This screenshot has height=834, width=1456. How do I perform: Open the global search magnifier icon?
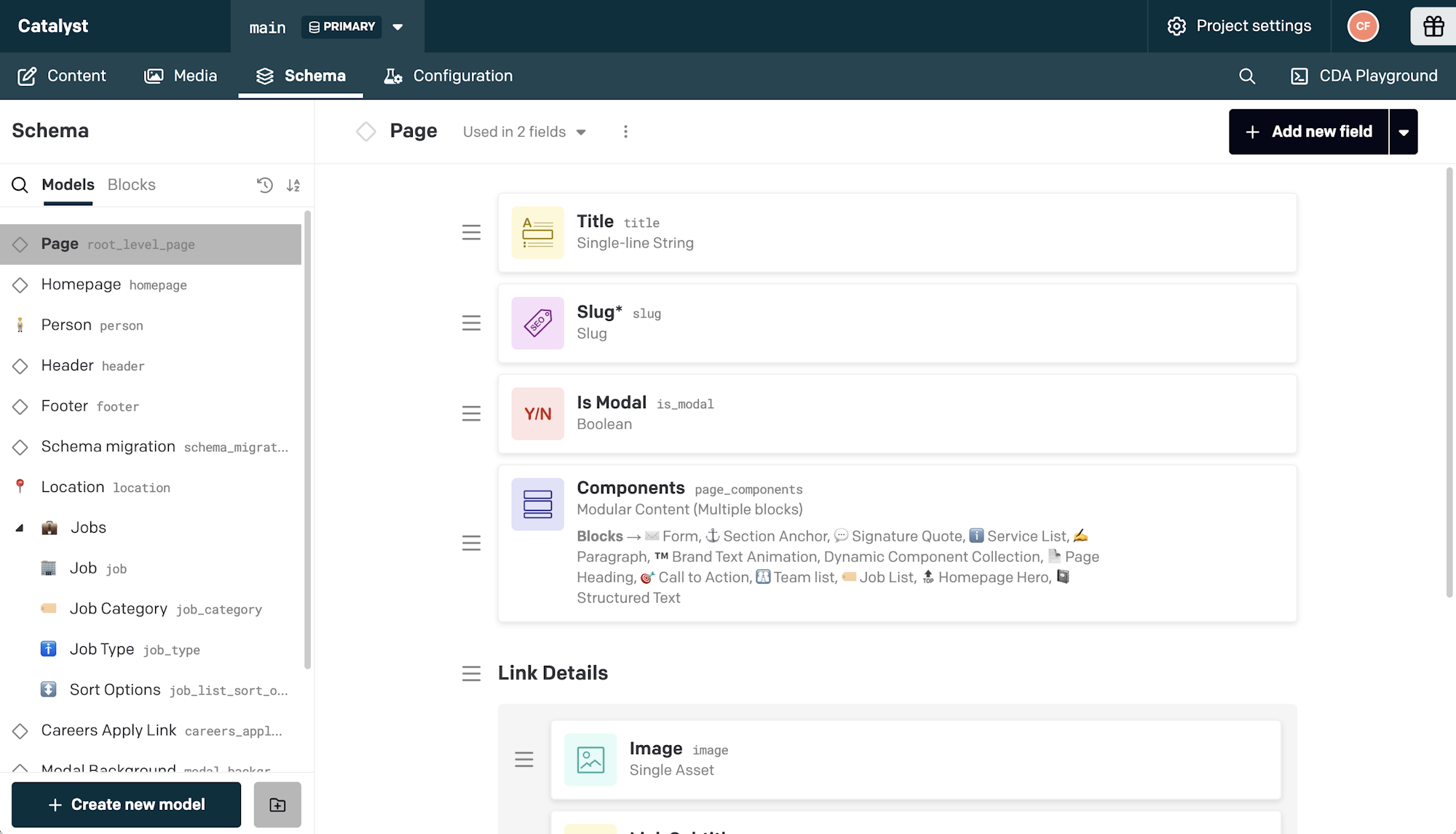point(1247,76)
